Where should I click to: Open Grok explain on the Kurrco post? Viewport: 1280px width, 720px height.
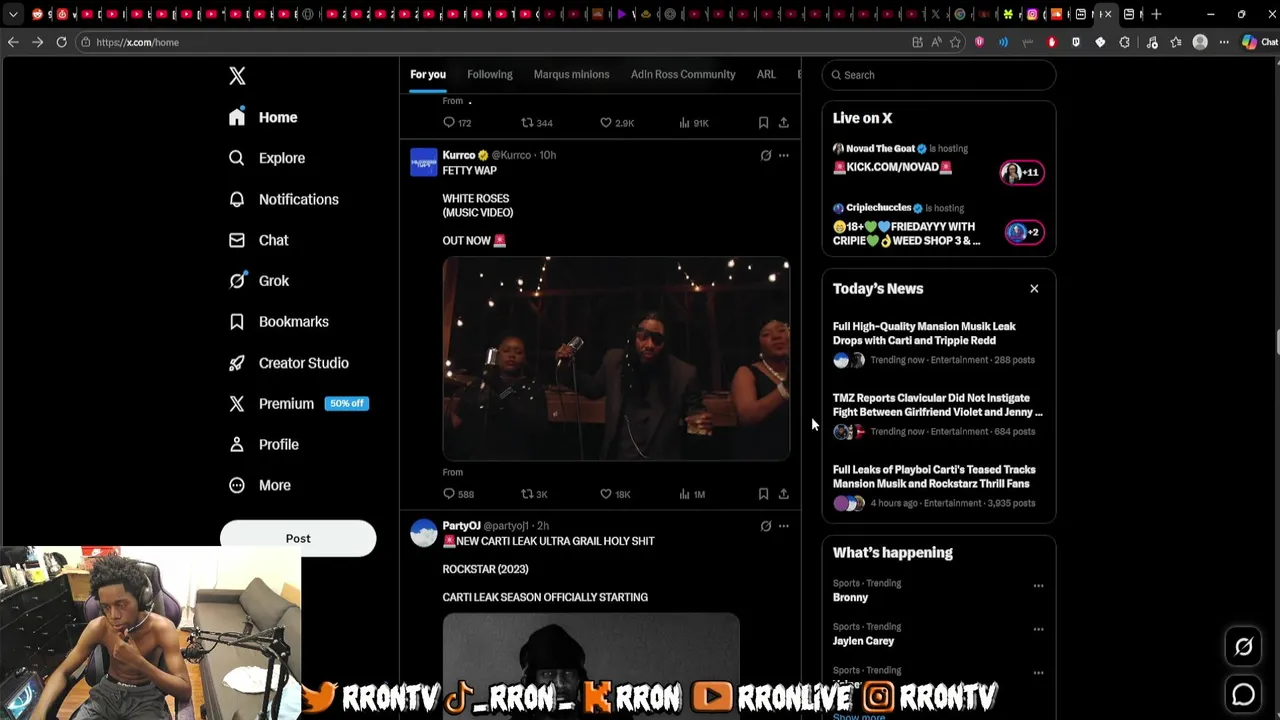766,155
